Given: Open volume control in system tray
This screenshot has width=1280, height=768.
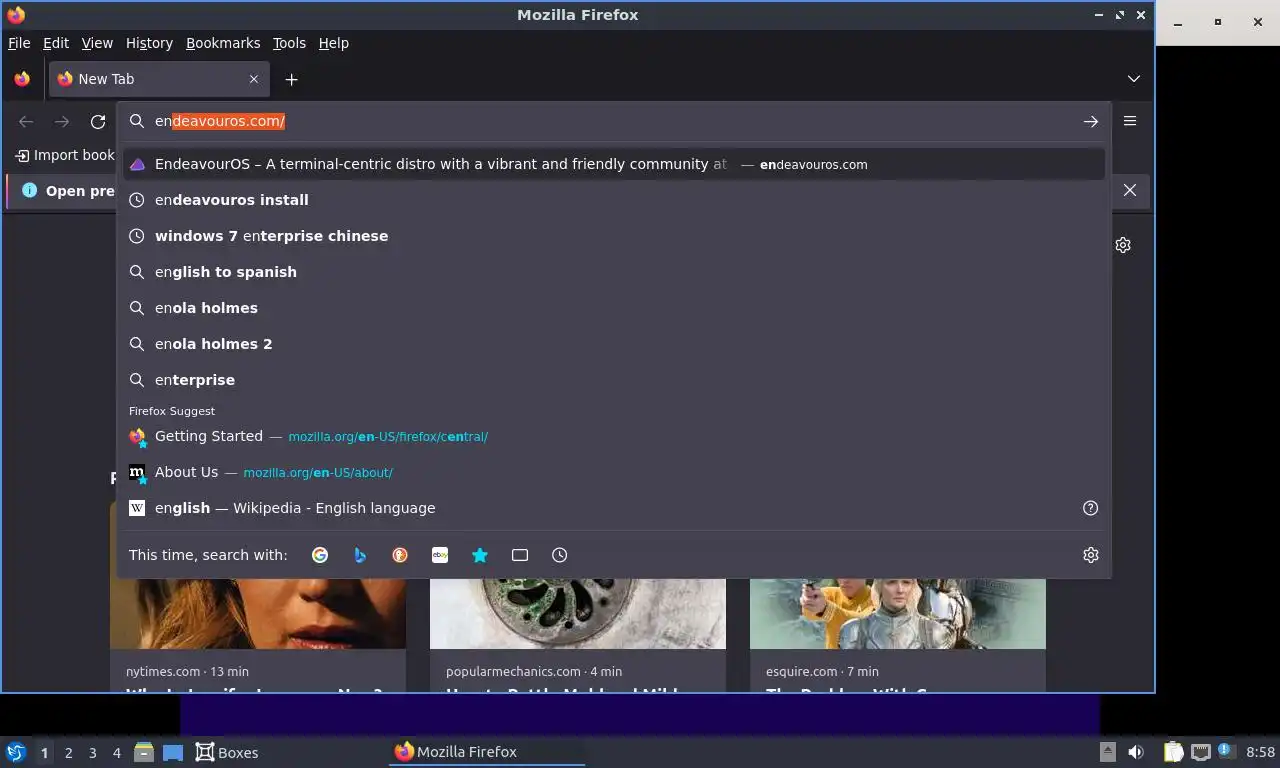Looking at the screenshot, I should [1136, 752].
